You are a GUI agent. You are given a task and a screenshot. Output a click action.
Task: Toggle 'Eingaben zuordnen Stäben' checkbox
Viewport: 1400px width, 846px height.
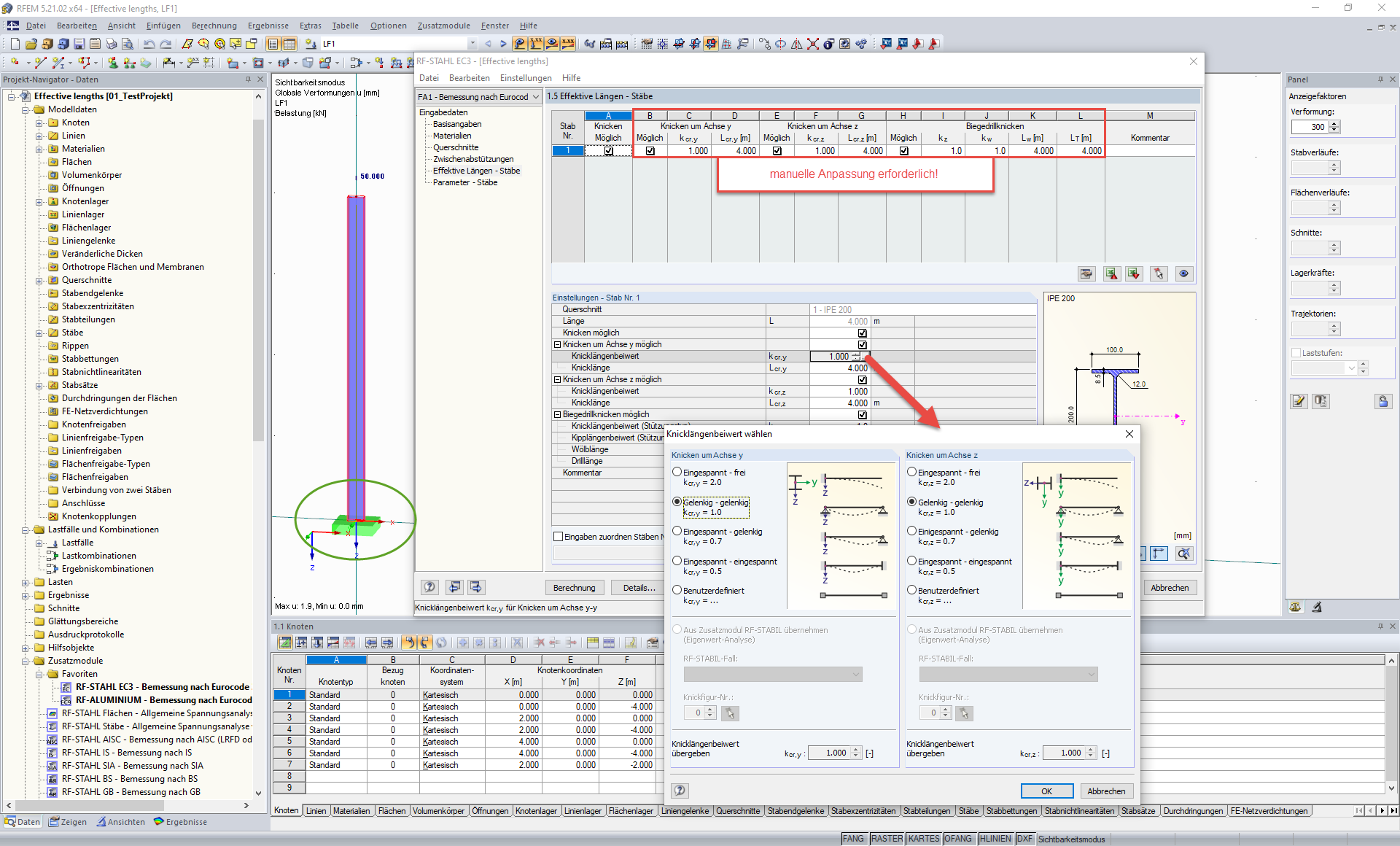pos(559,537)
